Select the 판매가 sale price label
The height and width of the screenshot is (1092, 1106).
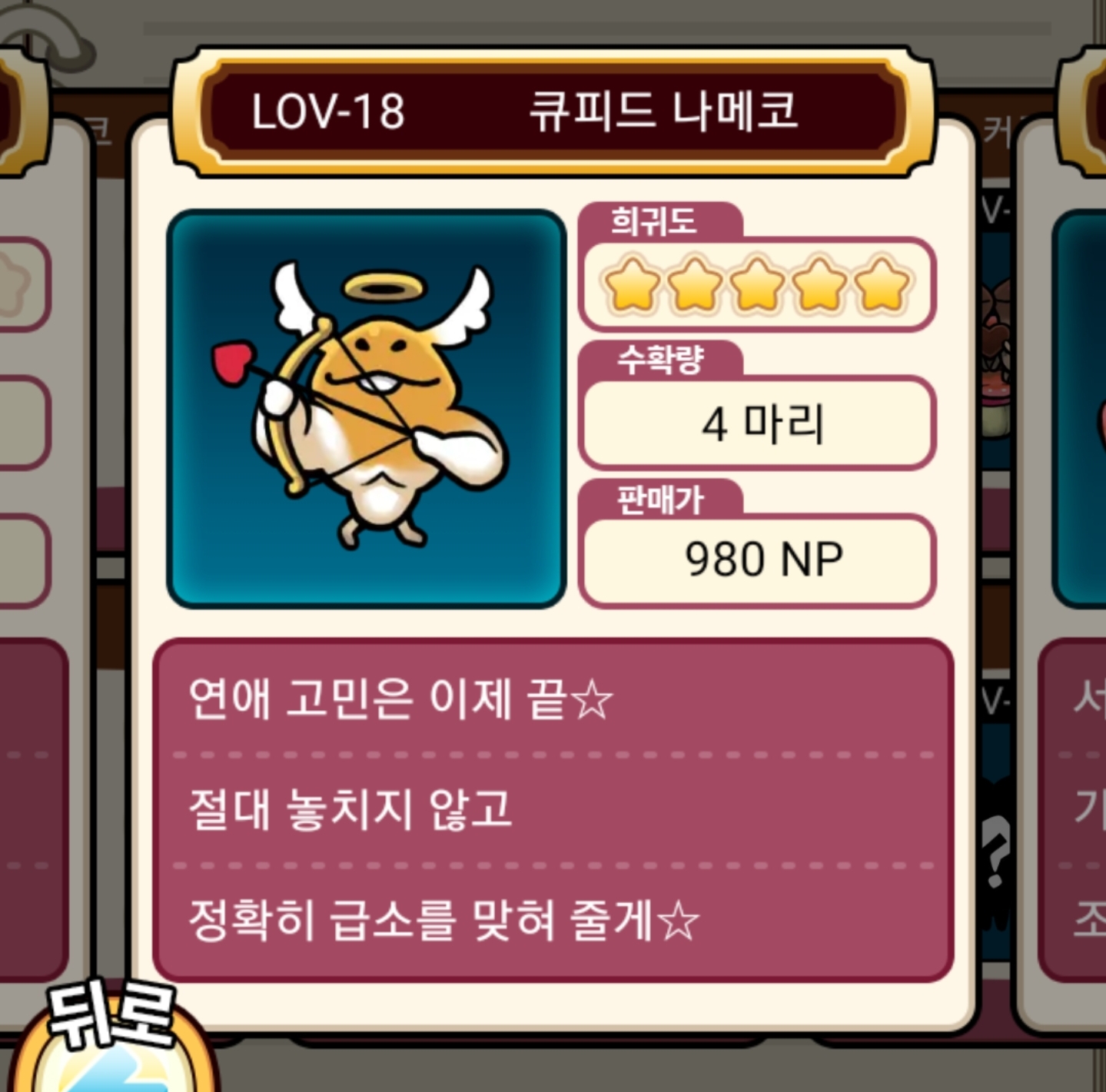[660, 500]
